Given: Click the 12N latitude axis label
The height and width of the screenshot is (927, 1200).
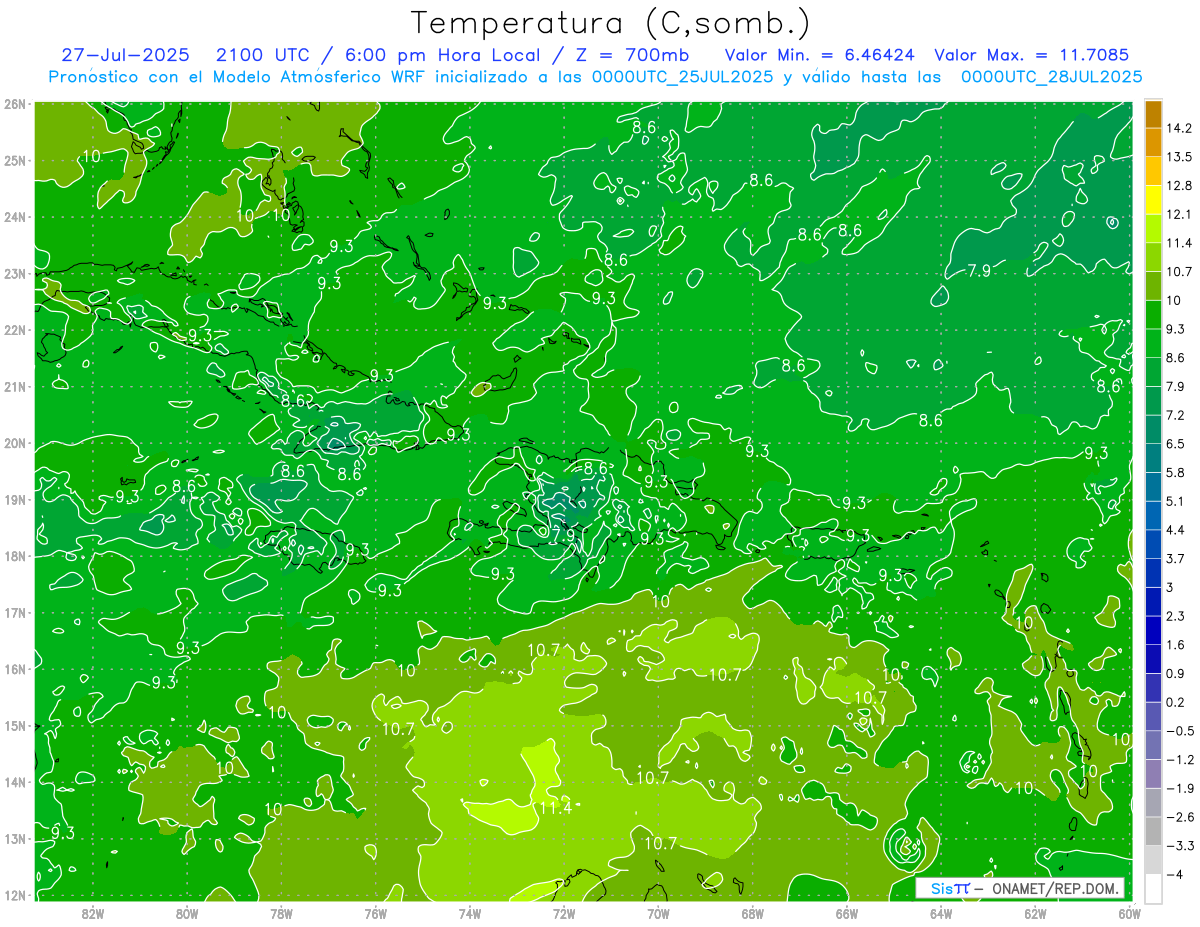Looking at the screenshot, I should 14,895.
